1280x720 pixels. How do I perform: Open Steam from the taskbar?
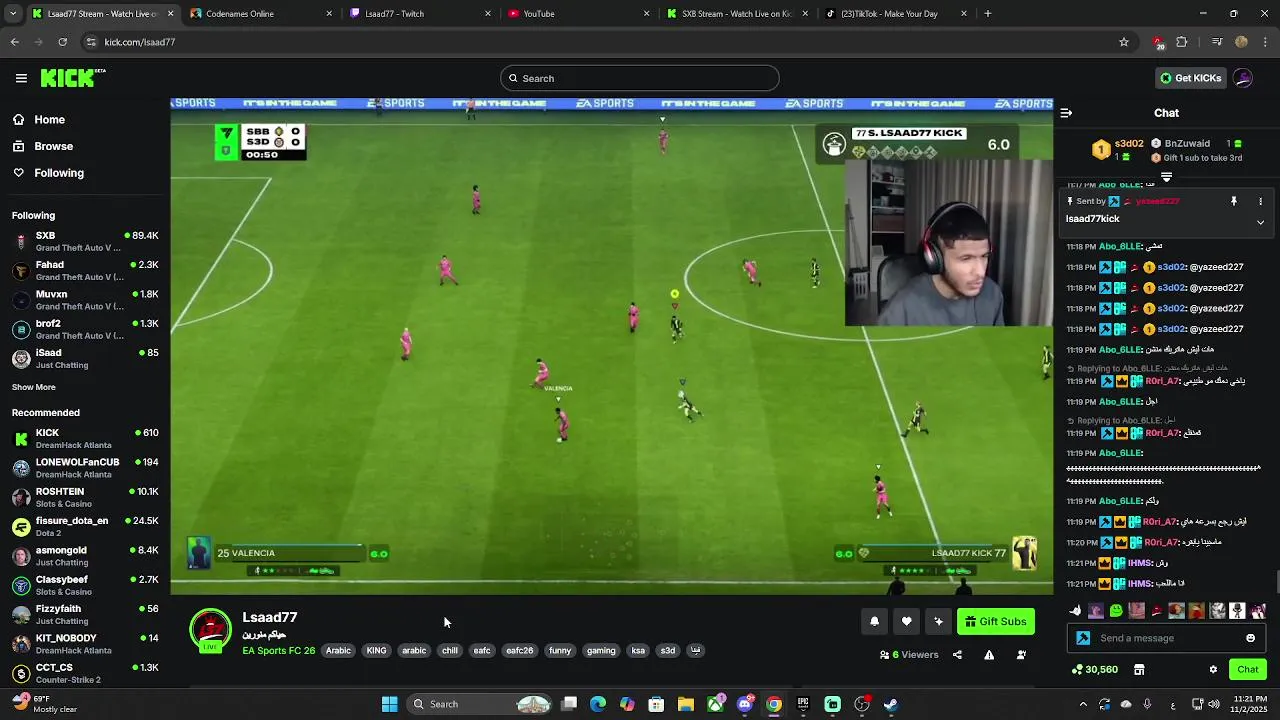click(891, 704)
